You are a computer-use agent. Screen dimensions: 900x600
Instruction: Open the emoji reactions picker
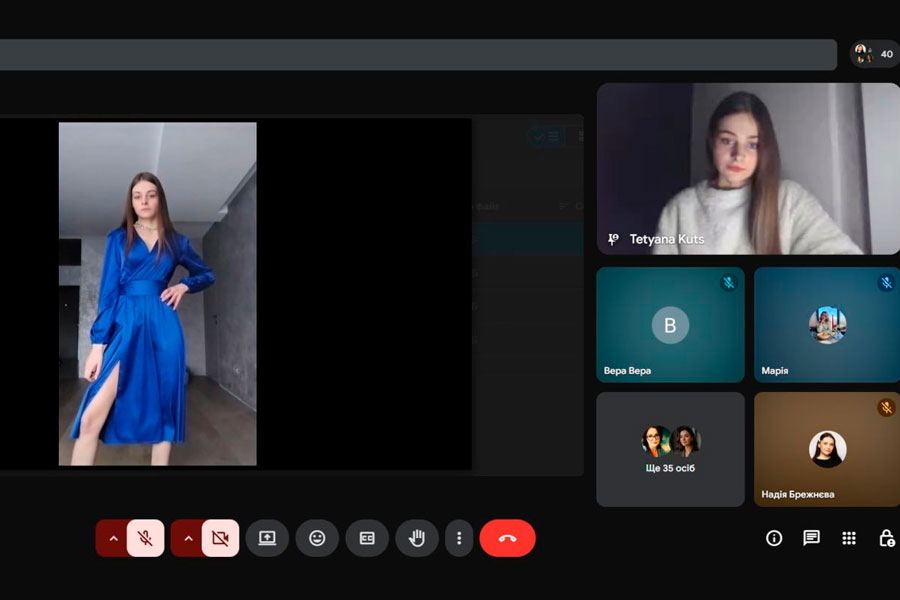(317, 538)
